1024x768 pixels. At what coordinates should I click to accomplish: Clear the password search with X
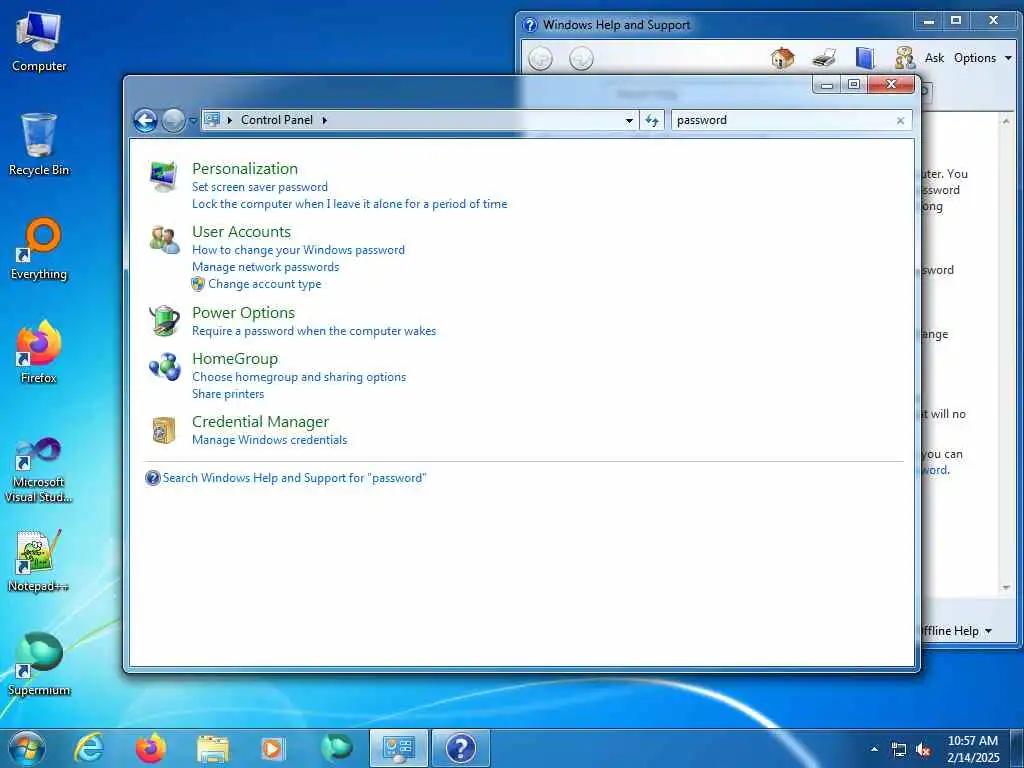coord(900,120)
